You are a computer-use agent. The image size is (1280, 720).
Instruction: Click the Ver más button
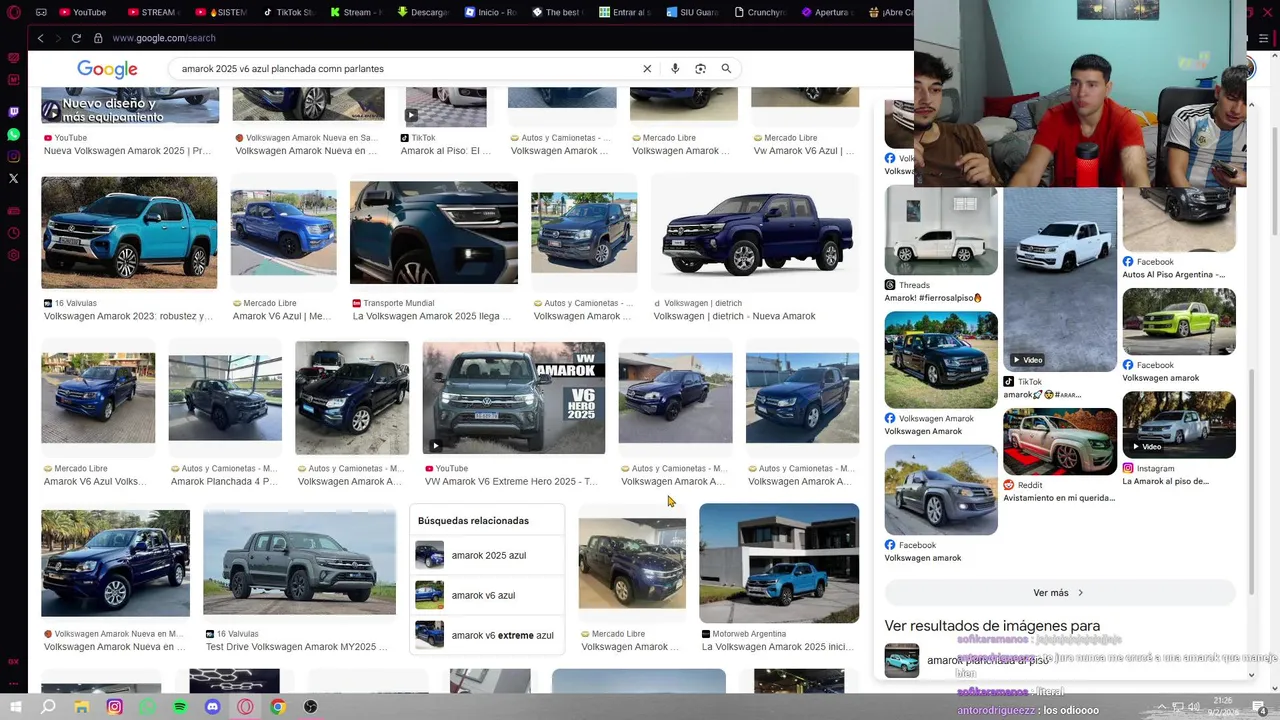pos(1059,593)
